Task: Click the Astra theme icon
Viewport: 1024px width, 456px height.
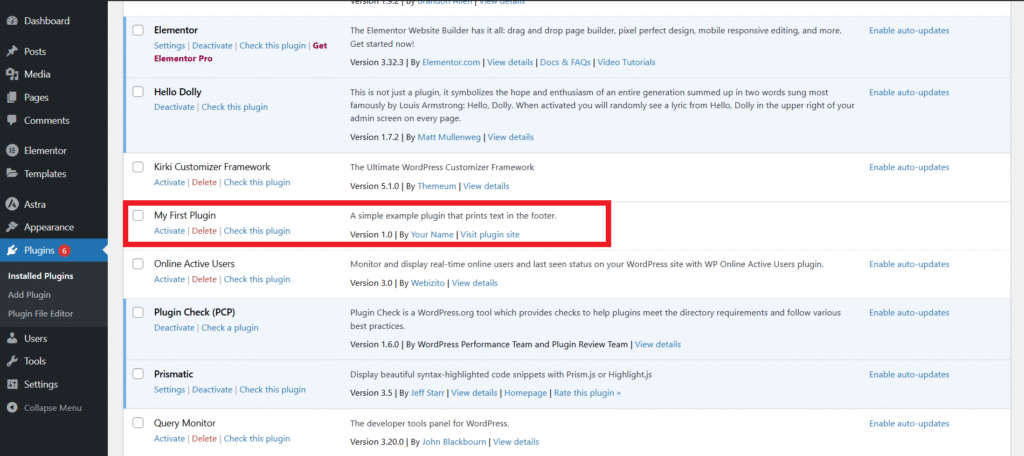Action: [12, 204]
